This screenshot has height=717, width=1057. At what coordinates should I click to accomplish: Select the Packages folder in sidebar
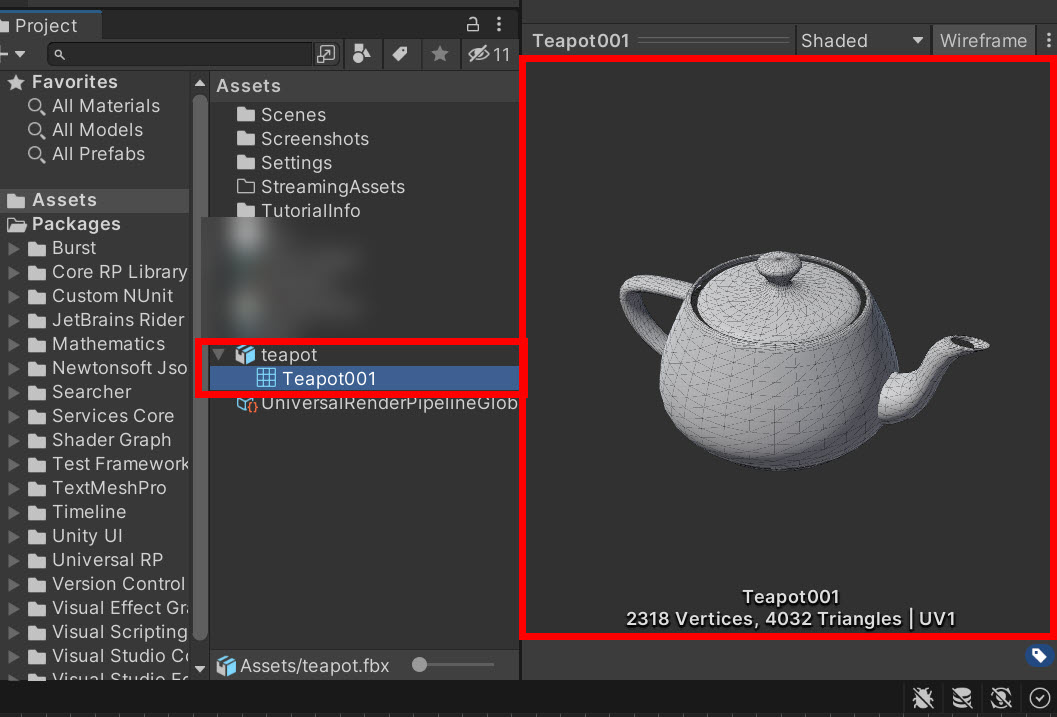click(94, 224)
